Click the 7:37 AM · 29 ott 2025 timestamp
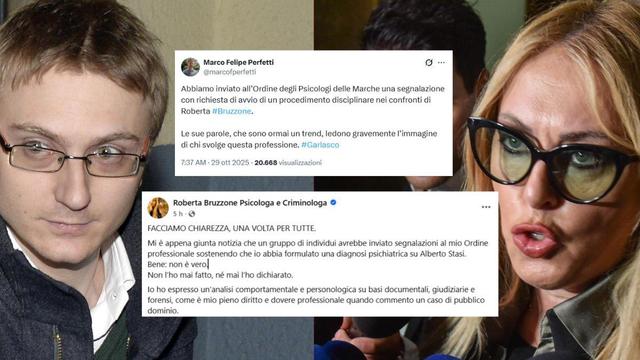640x360 pixels. point(215,162)
